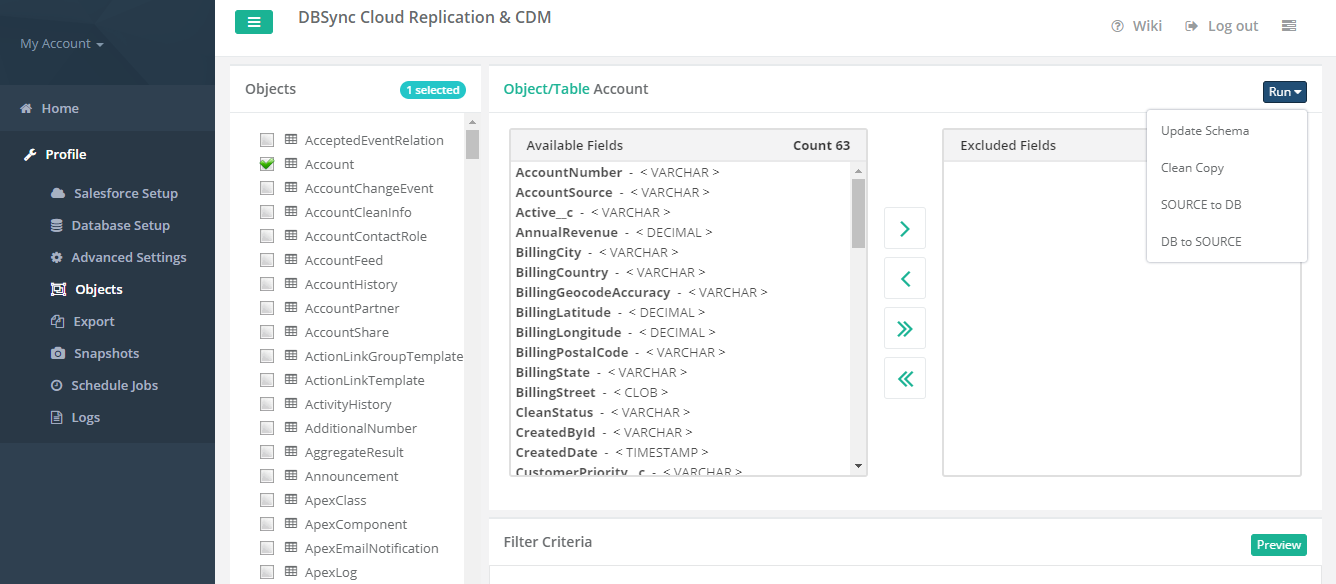
Task: Click the Available Fields scrollbar down arrow
Action: tap(858, 466)
